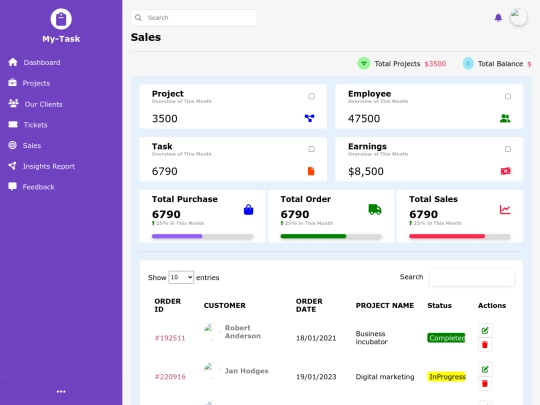Sort by CUSTOMER column header

225,305
